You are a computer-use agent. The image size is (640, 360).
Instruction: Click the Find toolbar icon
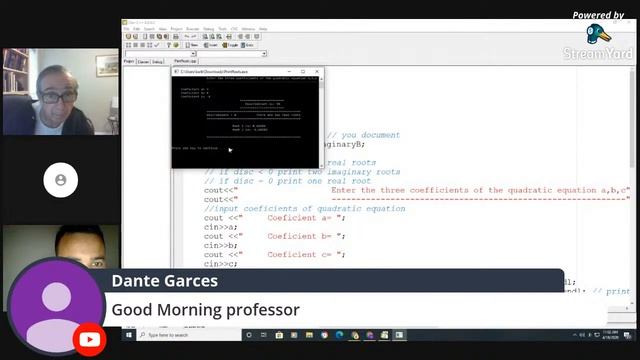pos(205,36)
